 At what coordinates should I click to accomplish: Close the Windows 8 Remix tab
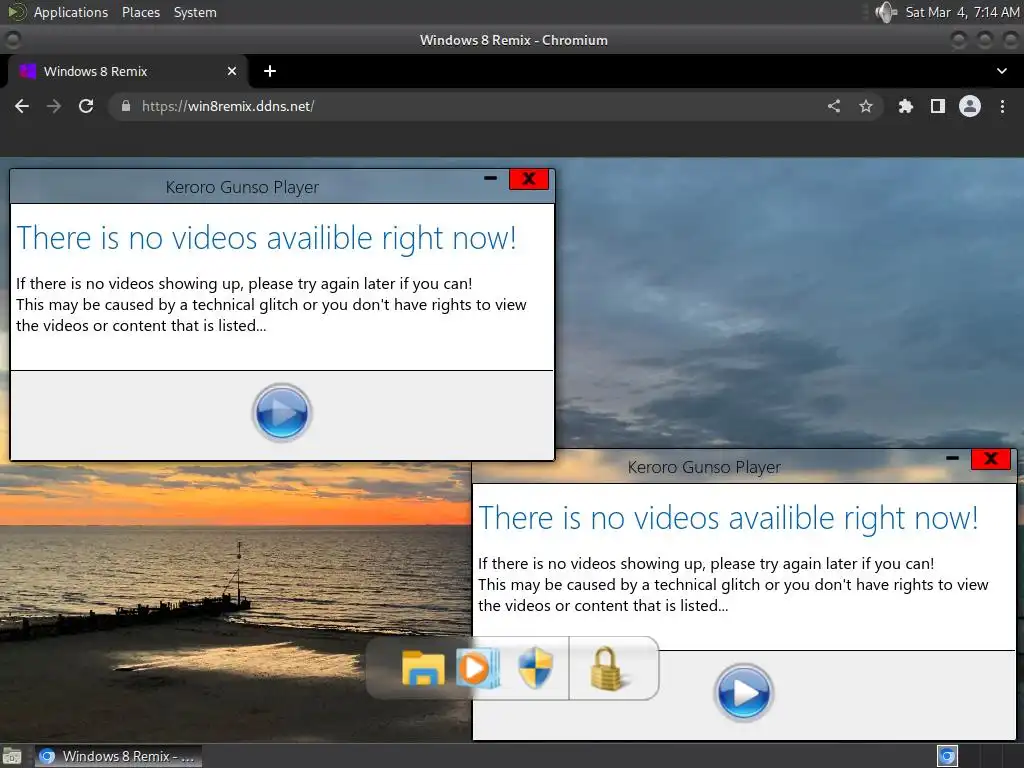click(x=232, y=71)
